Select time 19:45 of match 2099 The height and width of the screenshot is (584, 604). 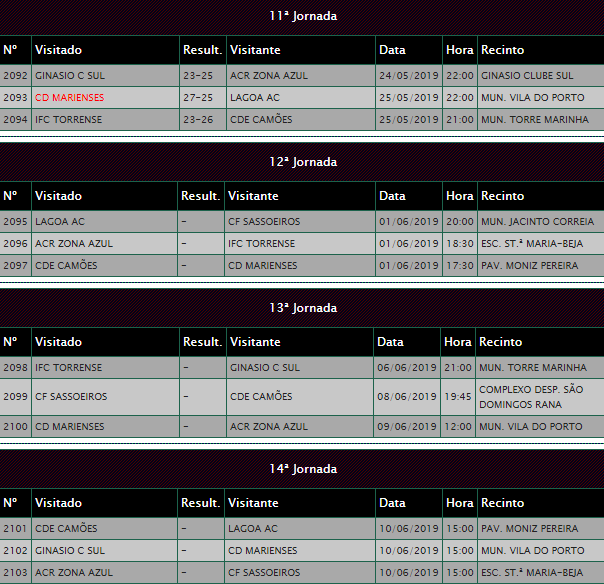[458, 396]
